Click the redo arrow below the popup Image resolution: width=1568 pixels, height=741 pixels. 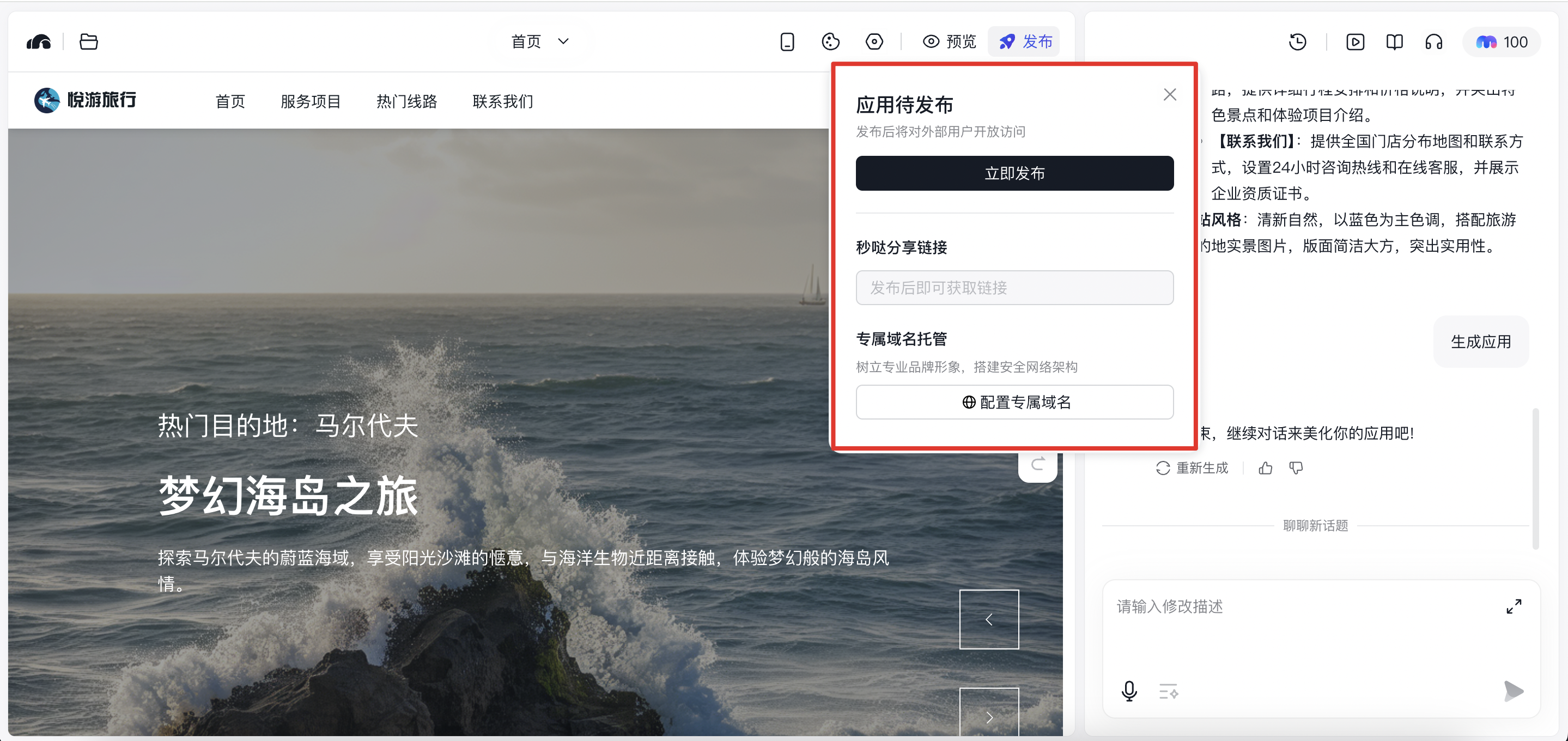[x=1037, y=465]
